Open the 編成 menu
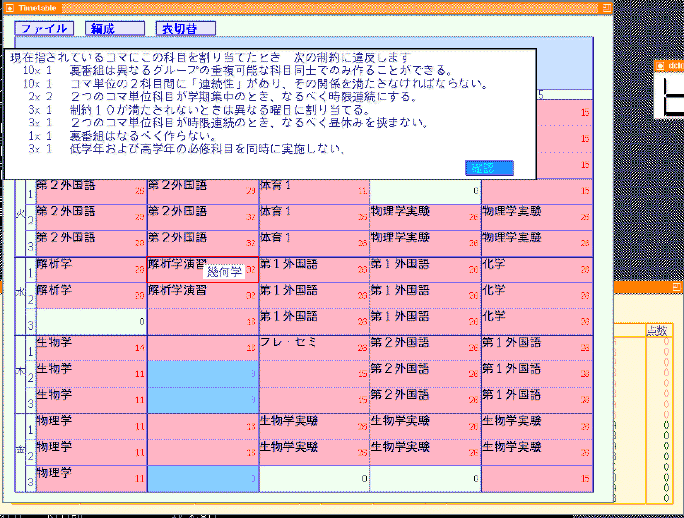Screen dimensions: 684x518 115,29
